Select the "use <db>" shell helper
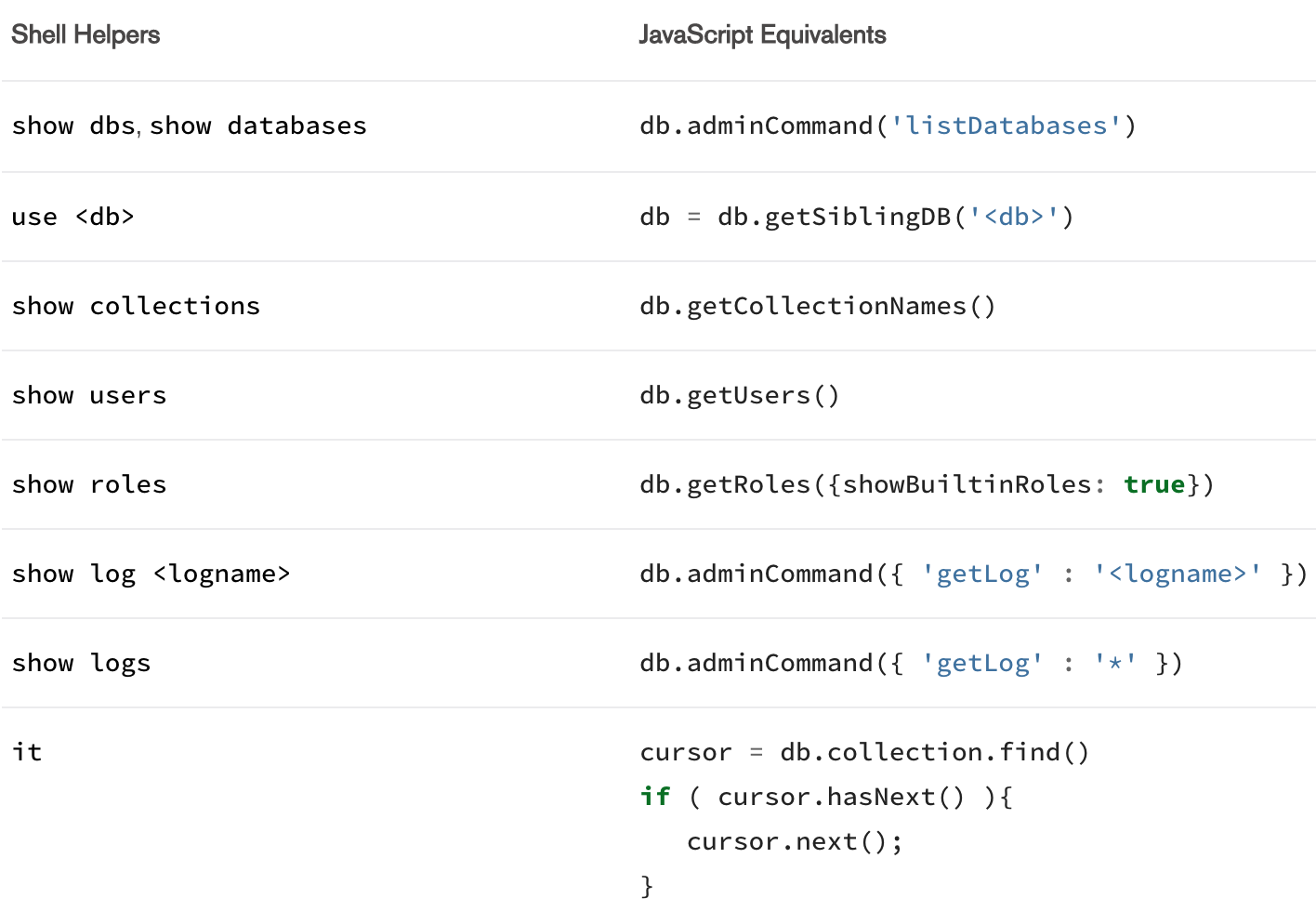 (73, 218)
